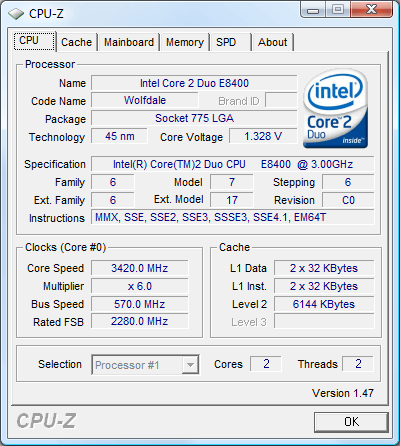Open the SPD tab
The height and width of the screenshot is (446, 400).
230,42
